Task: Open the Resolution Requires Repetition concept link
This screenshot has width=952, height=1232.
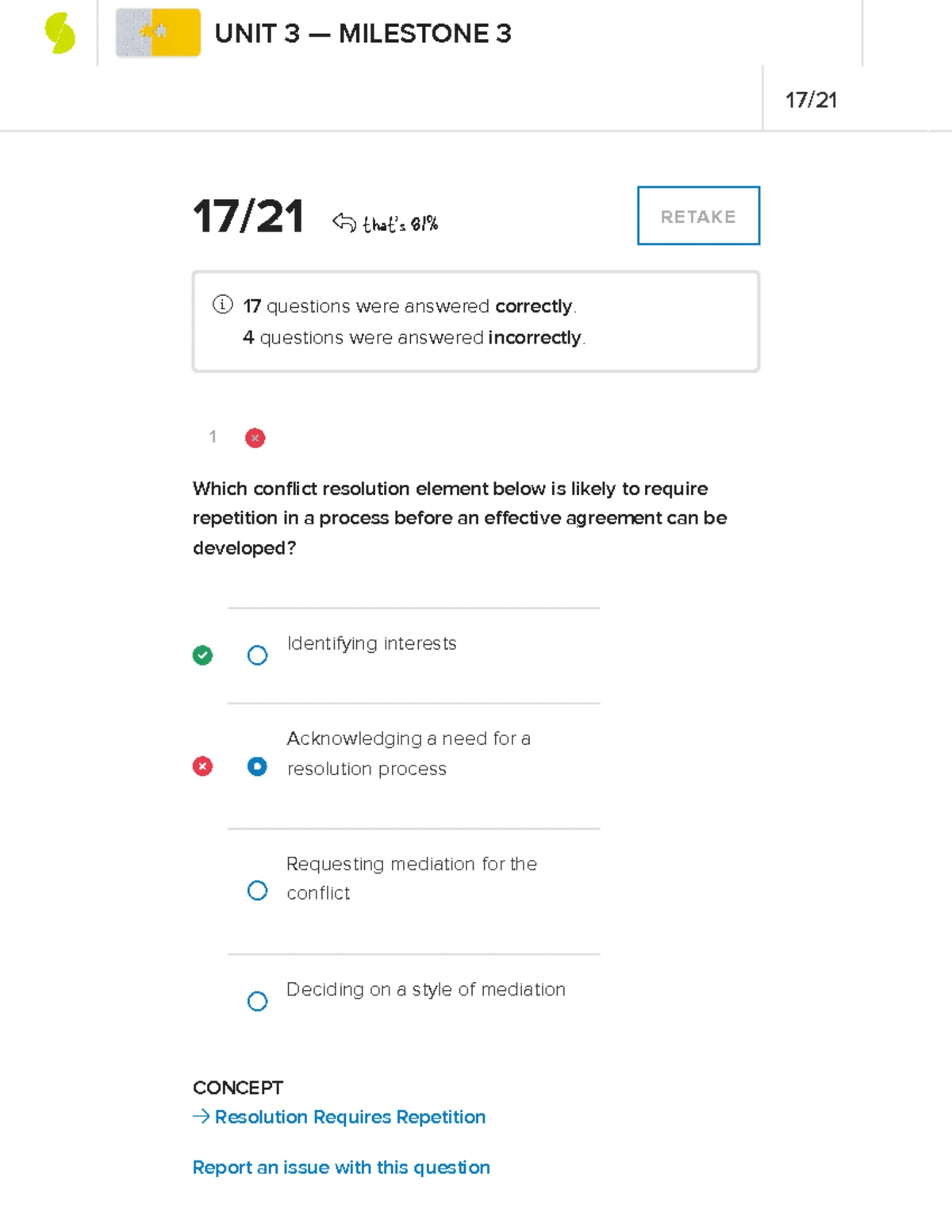Action: pyautogui.click(x=350, y=1117)
